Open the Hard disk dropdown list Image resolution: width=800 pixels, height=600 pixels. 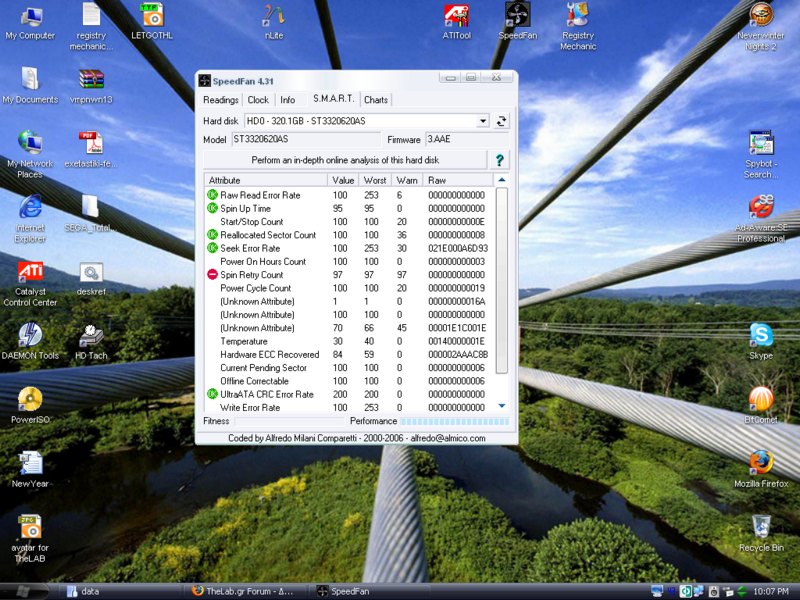tap(482, 121)
